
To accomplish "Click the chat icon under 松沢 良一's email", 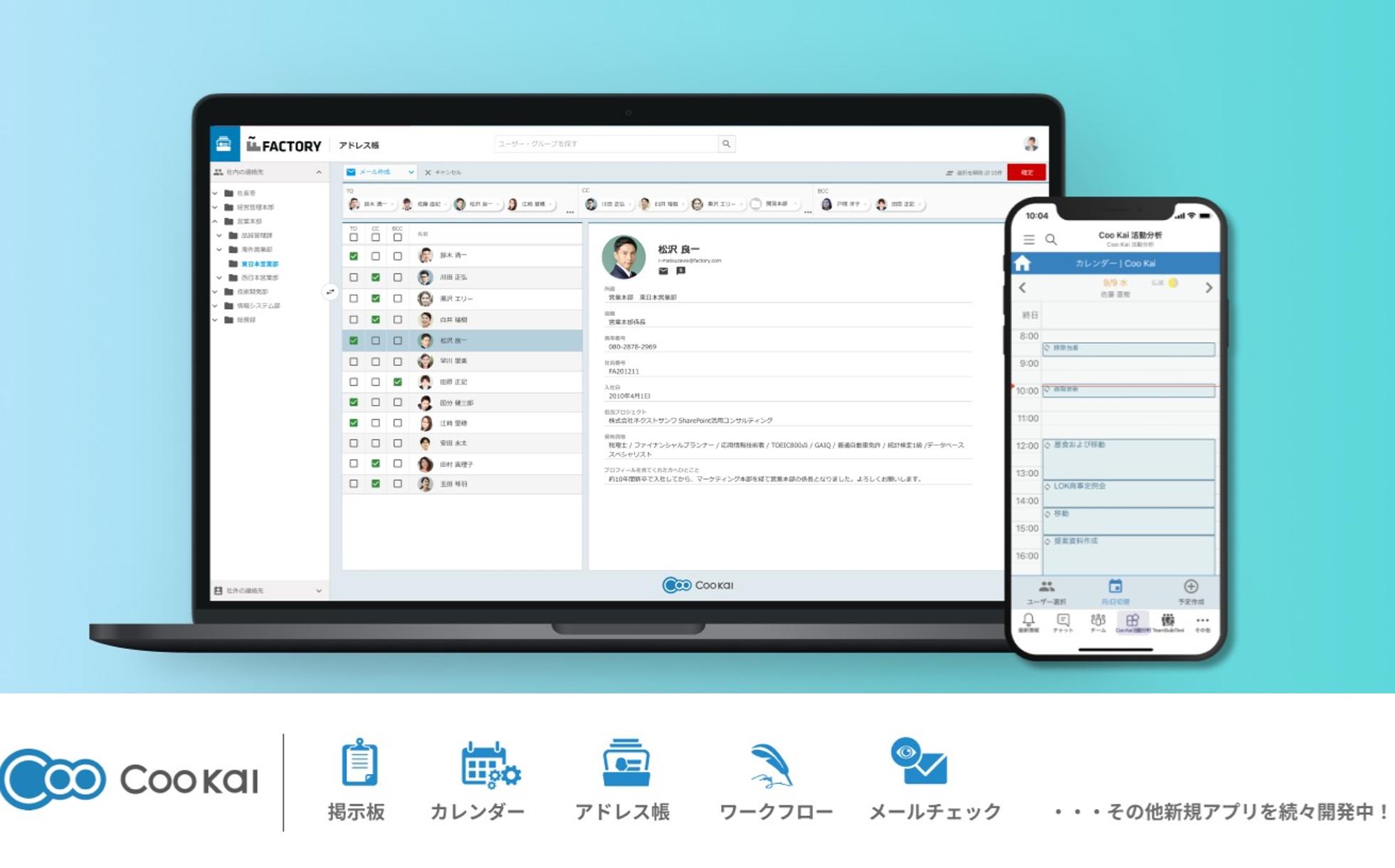I will (680, 271).
